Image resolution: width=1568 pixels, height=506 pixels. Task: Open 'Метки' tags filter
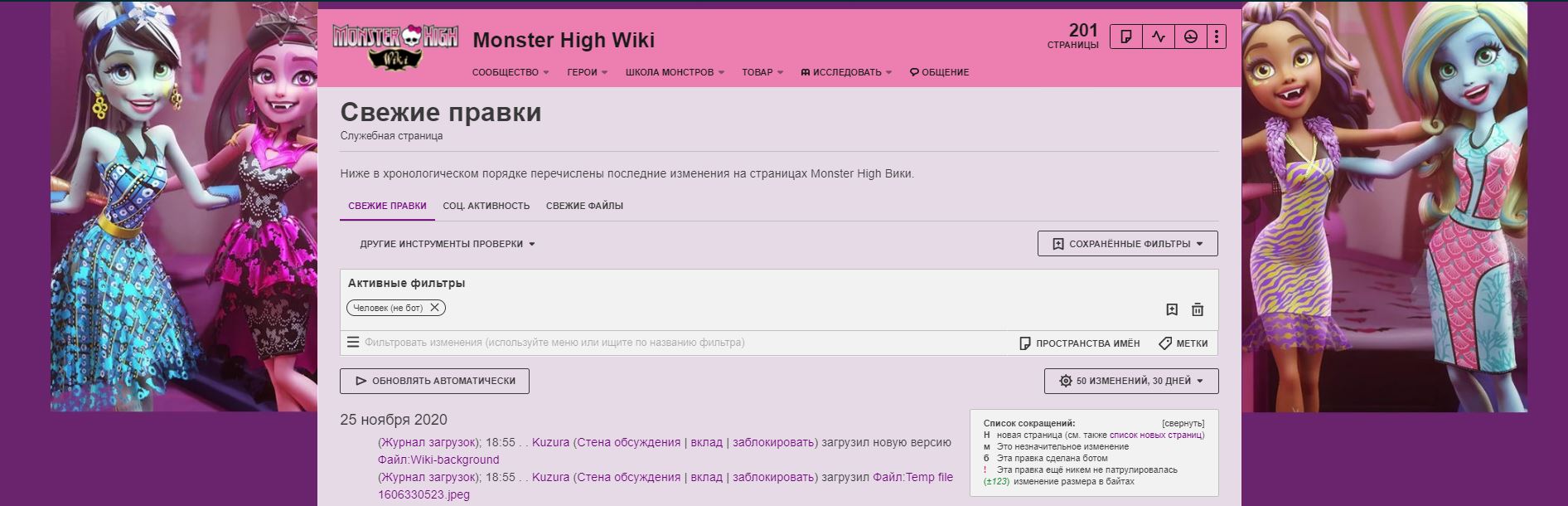pyautogui.click(x=1183, y=343)
